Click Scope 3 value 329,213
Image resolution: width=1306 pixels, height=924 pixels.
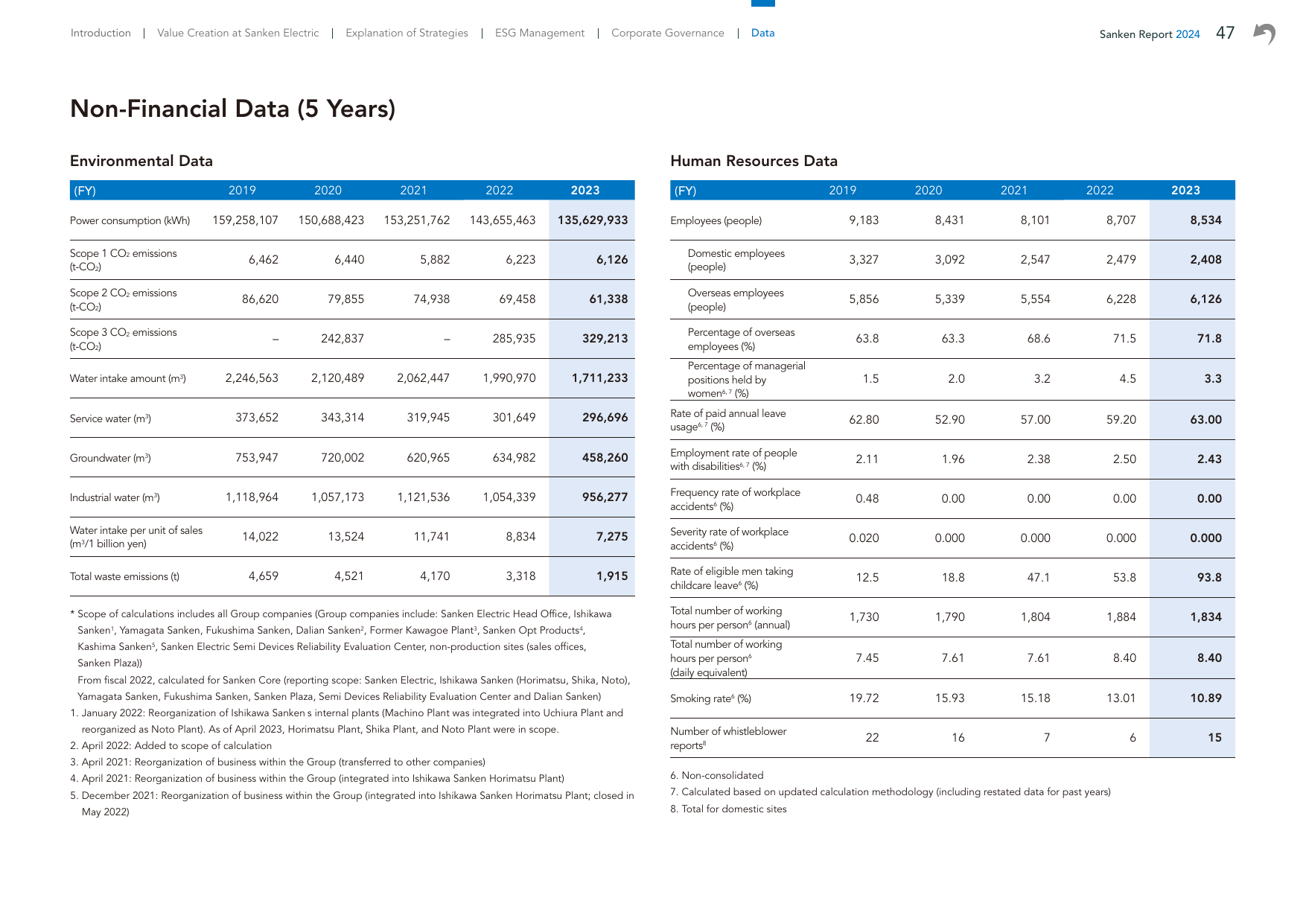[x=605, y=339]
